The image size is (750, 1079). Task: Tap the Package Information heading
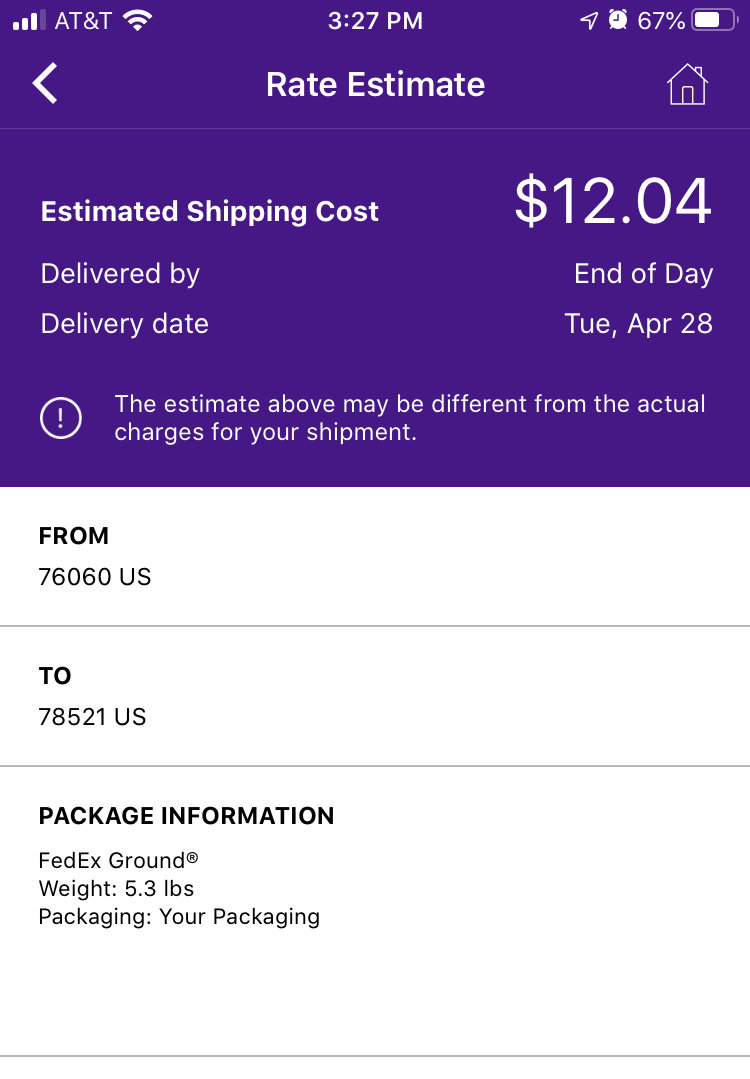point(186,815)
